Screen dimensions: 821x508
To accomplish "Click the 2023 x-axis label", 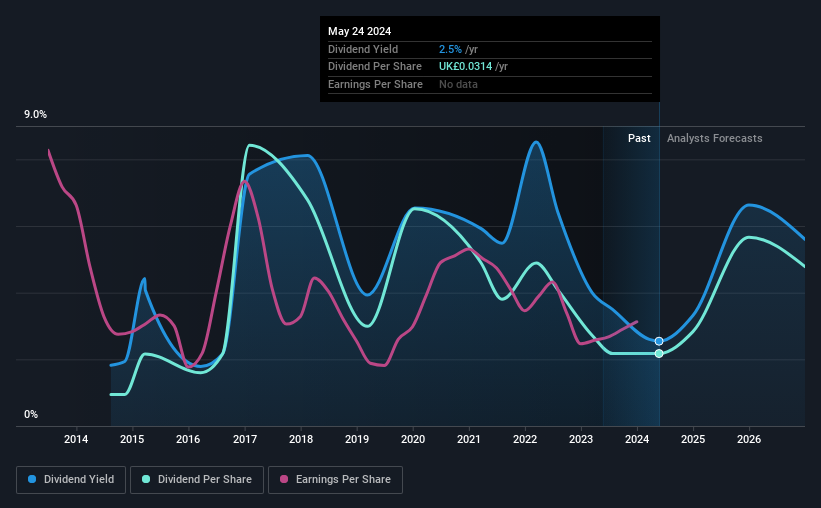I will tap(581, 439).
